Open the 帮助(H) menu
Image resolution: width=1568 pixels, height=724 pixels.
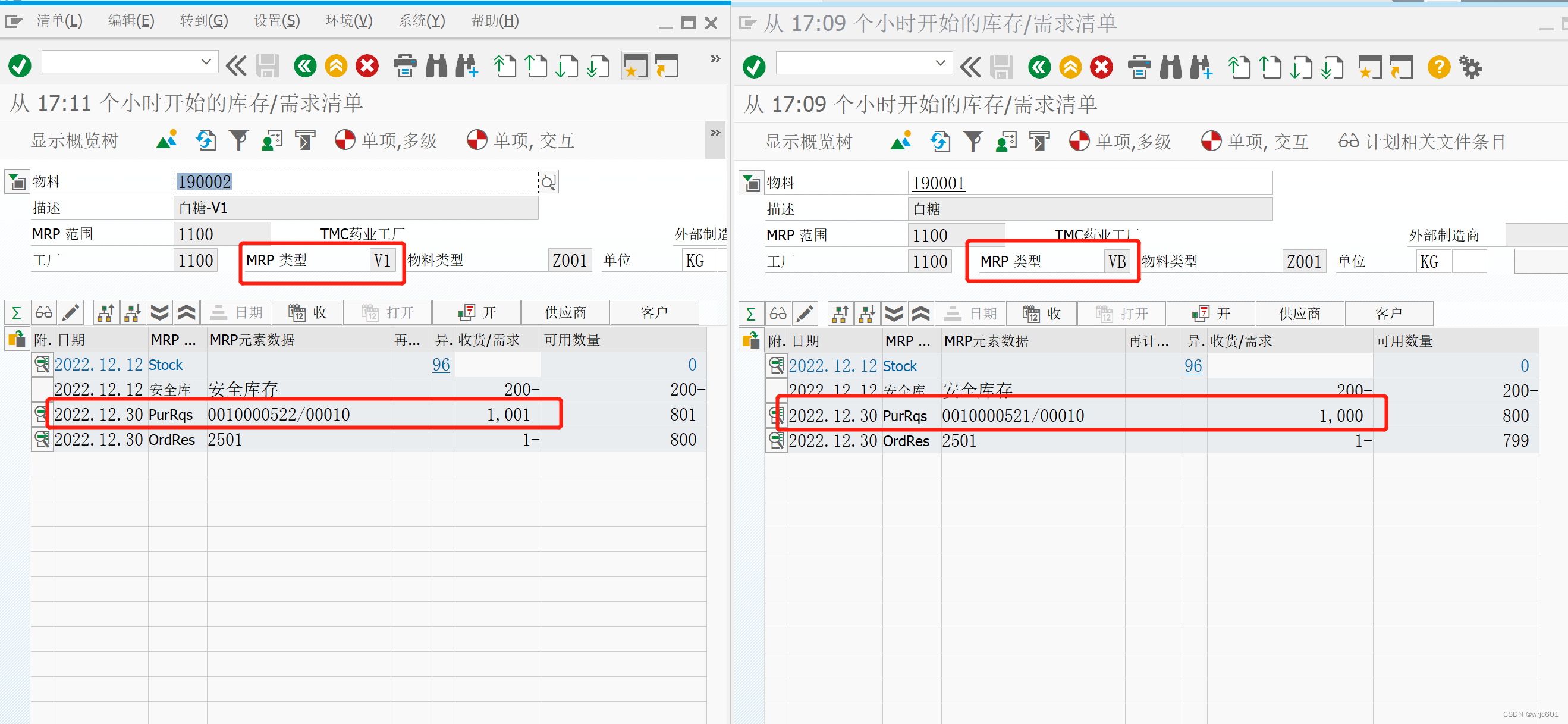pos(495,21)
